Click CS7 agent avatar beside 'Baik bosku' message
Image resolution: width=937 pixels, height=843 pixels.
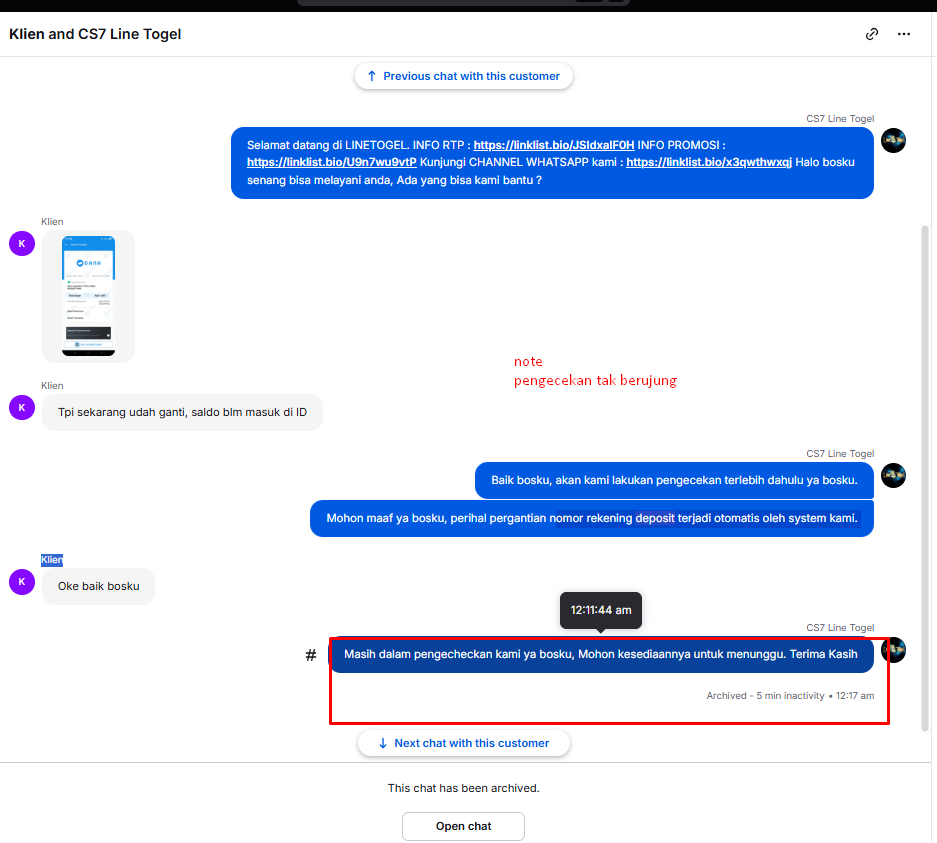pyautogui.click(x=893, y=475)
